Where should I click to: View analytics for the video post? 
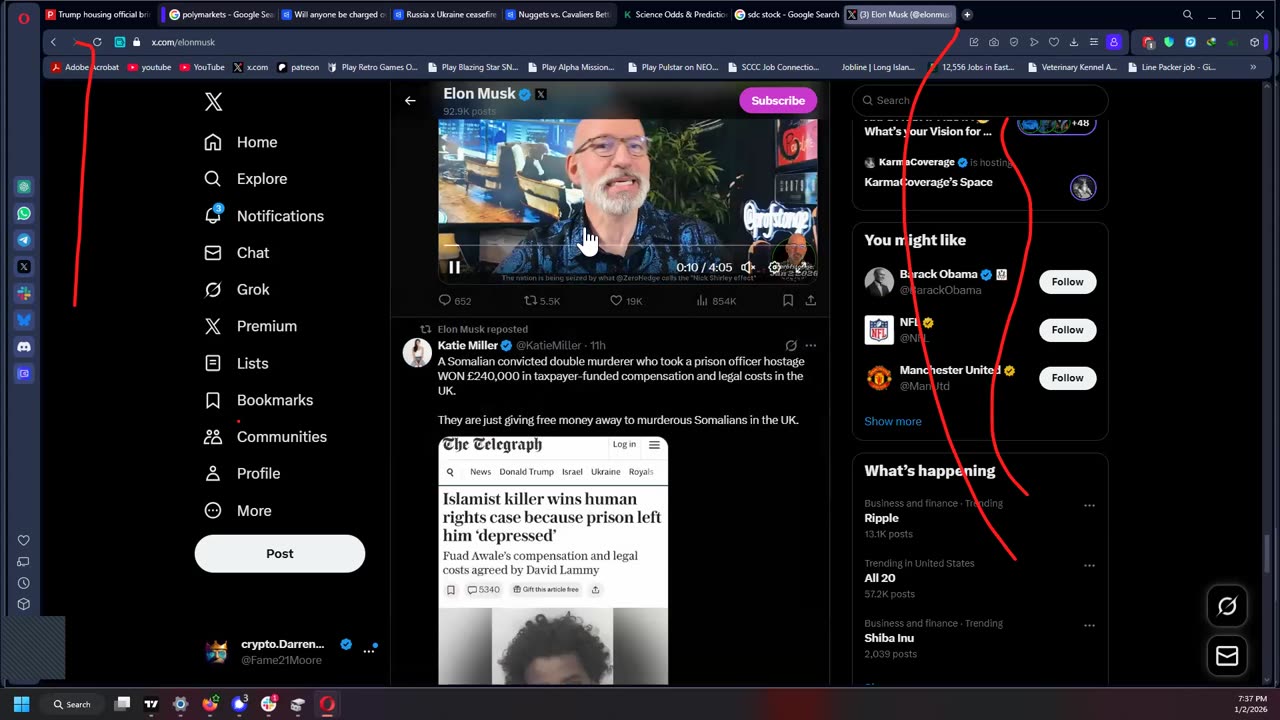pos(715,300)
